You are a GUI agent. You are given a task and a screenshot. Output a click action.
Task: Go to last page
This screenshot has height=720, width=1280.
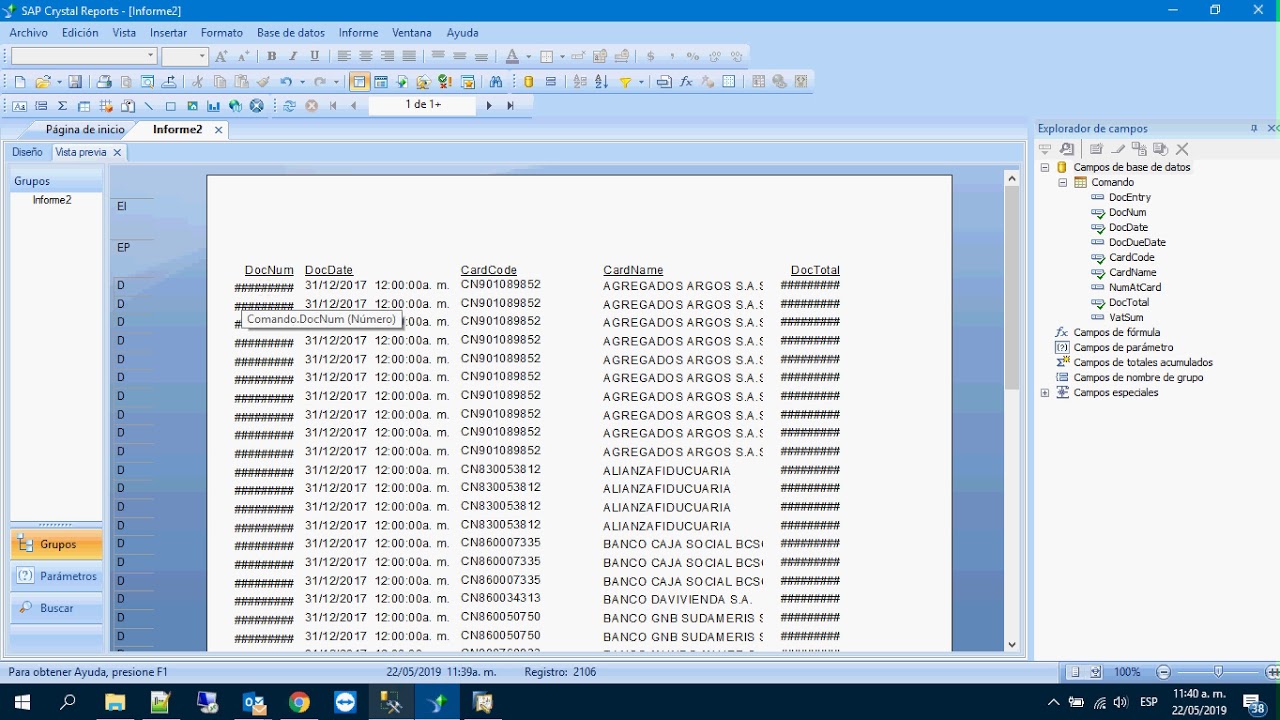pos(510,106)
